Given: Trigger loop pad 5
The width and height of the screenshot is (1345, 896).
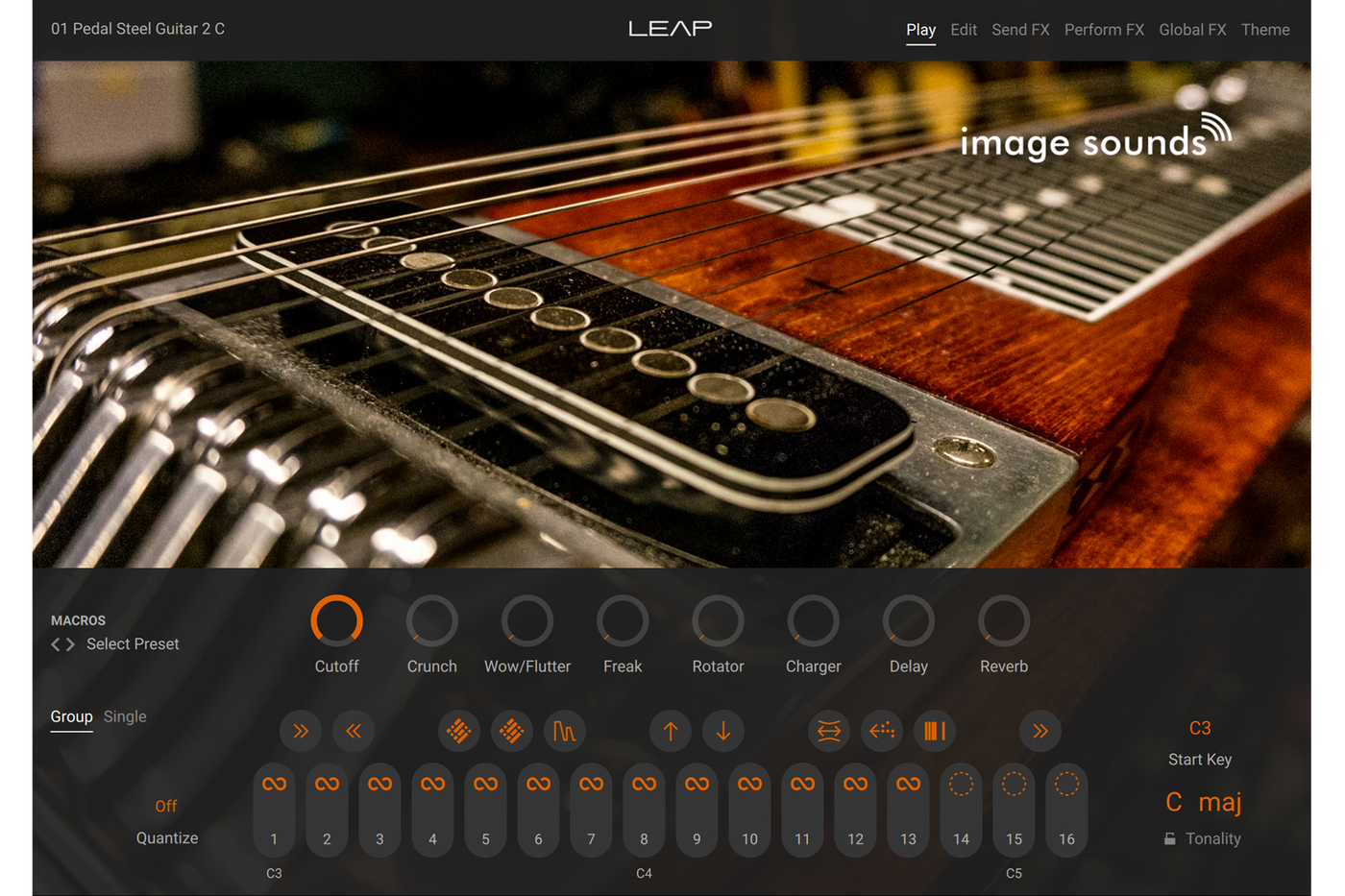Looking at the screenshot, I should [x=485, y=810].
